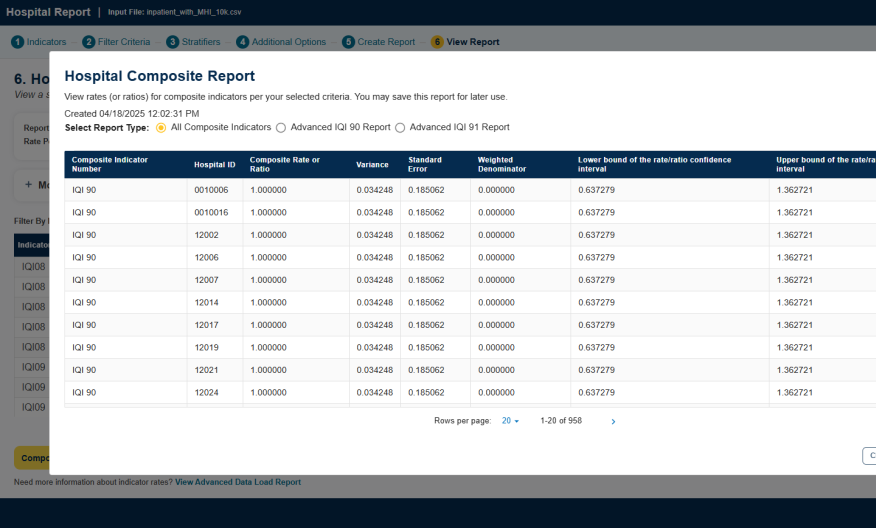The width and height of the screenshot is (876, 528).
Task: Go to next page of table results
Action: pyautogui.click(x=613, y=422)
